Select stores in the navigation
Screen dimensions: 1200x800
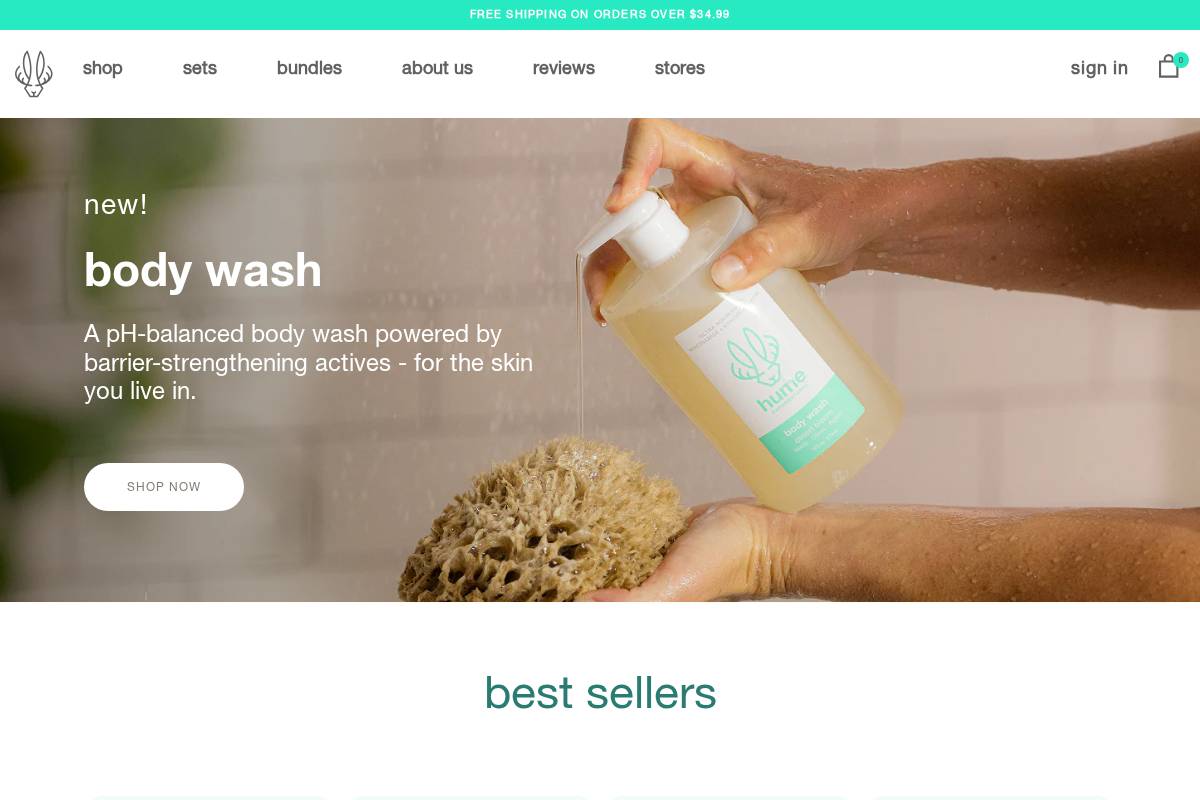(x=680, y=68)
